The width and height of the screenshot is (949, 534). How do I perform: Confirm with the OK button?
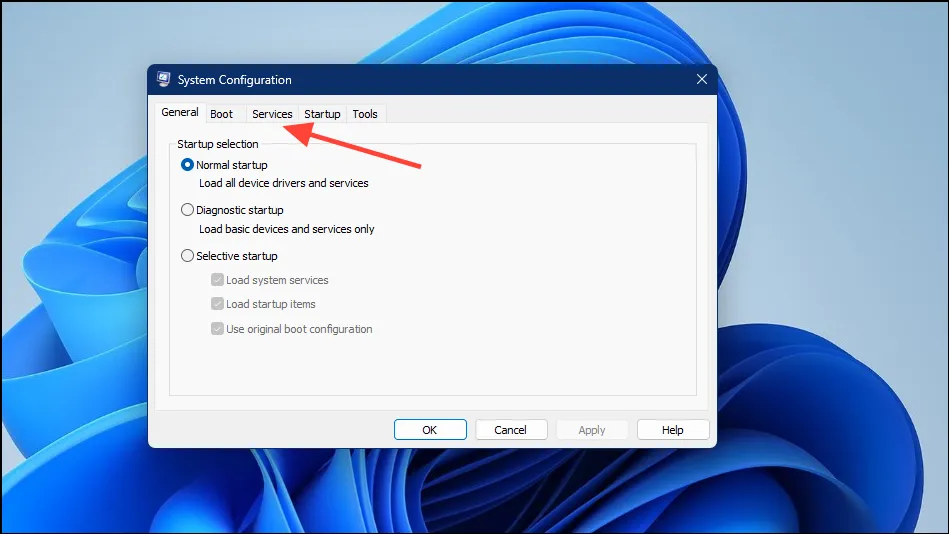coord(430,430)
